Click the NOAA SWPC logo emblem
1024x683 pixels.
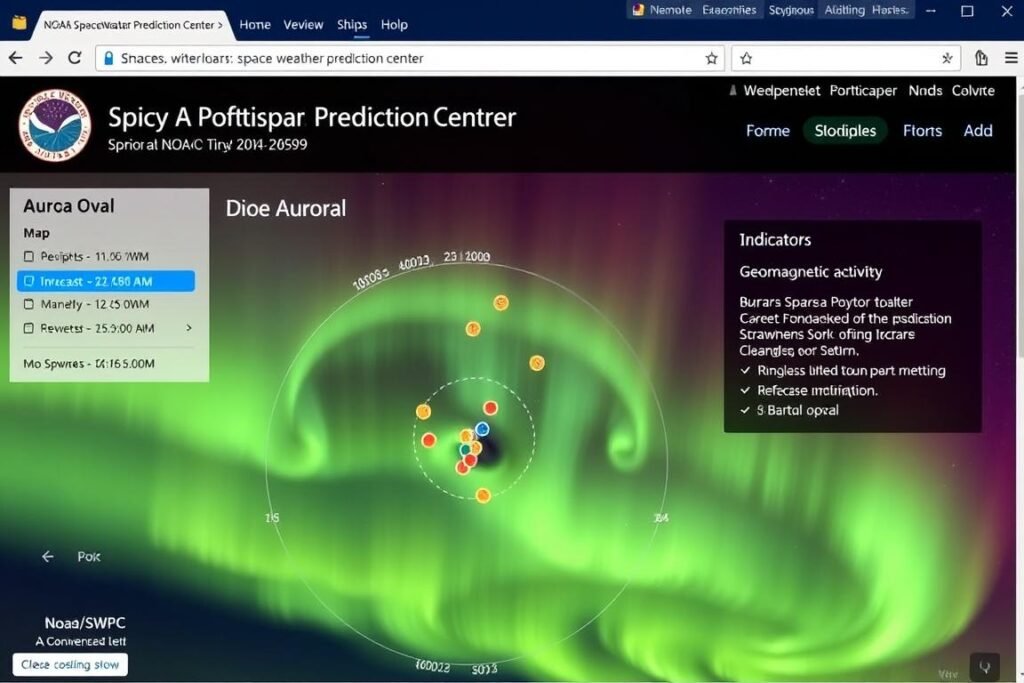tap(55, 126)
